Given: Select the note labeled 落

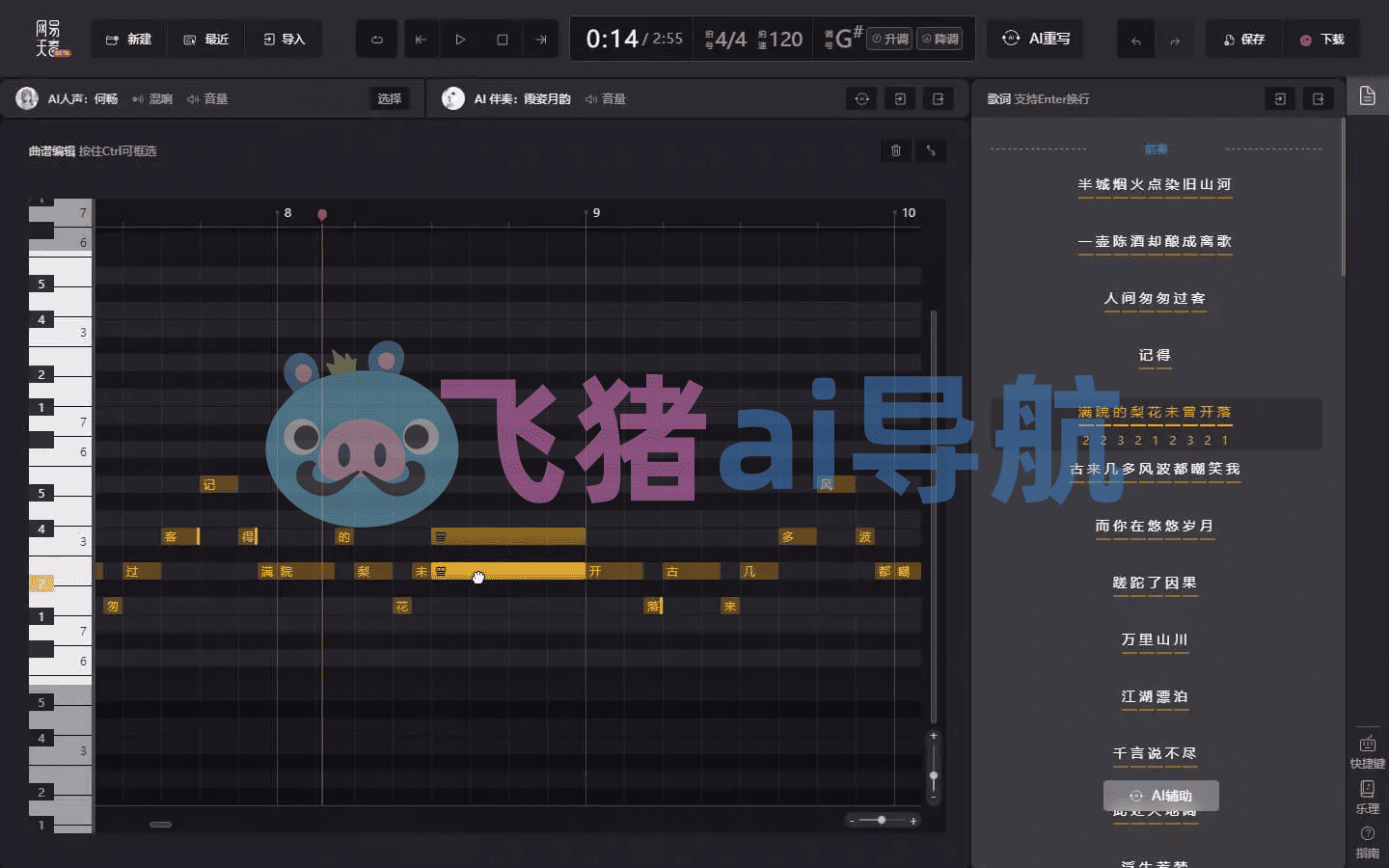Looking at the screenshot, I should (653, 606).
